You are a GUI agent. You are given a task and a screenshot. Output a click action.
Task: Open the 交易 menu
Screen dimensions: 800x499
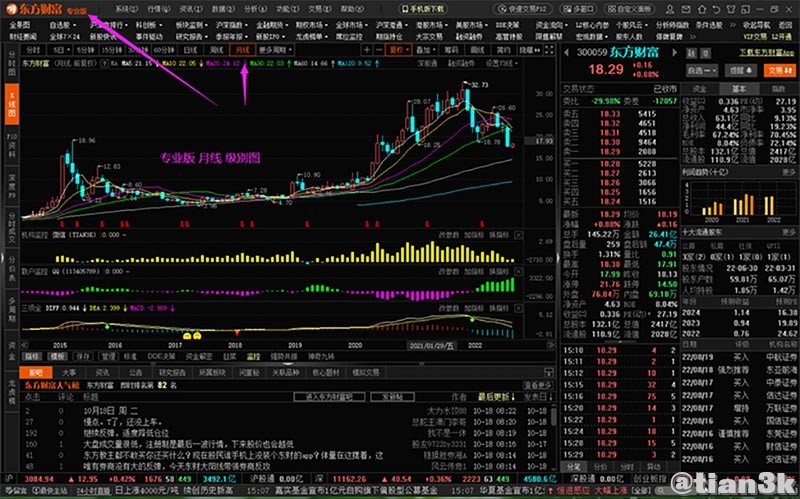point(319,9)
